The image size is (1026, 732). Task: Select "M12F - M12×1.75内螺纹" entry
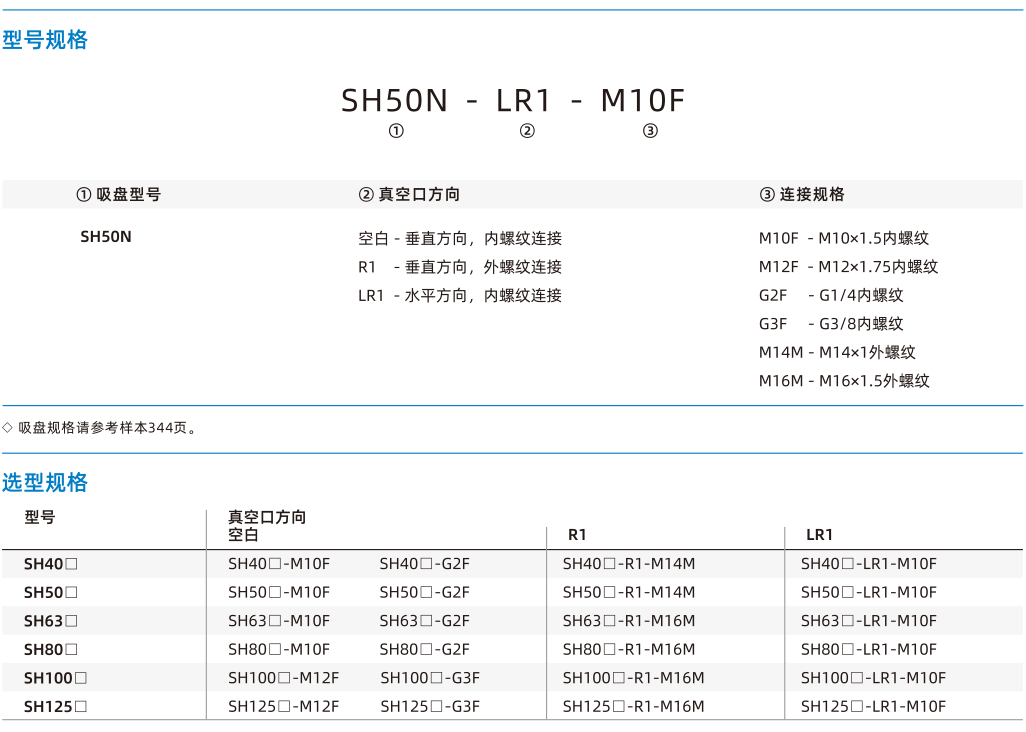click(x=848, y=267)
